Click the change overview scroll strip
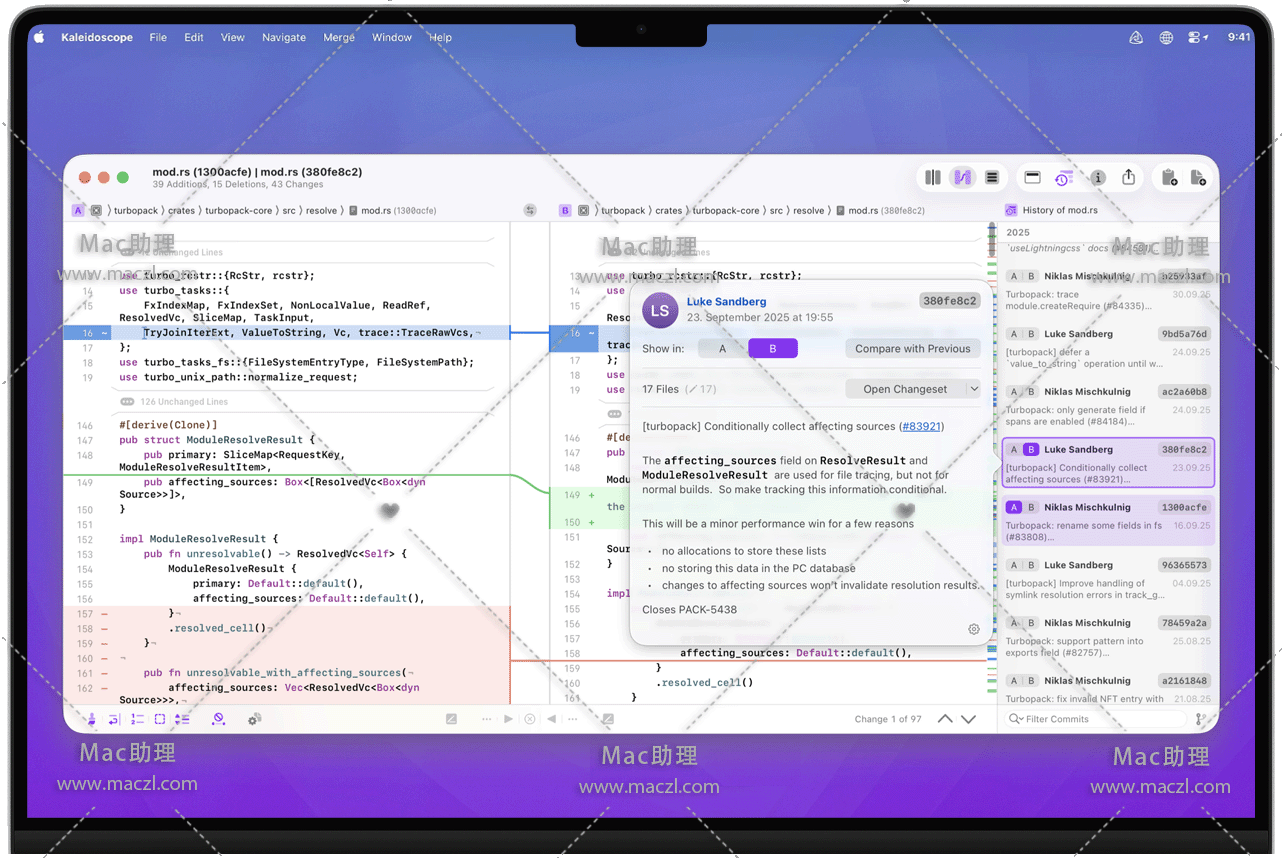This screenshot has height=858, width=1282. click(x=992, y=460)
